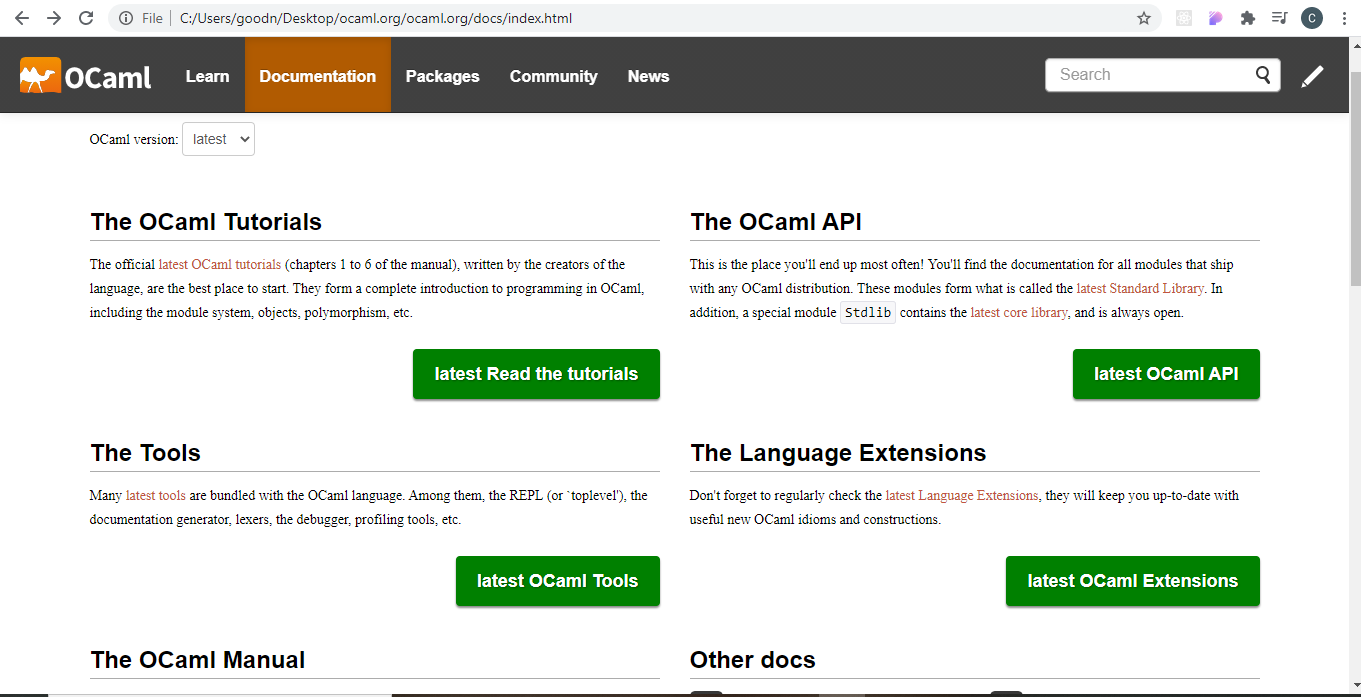Go forward using the browser forward arrow

54,18
